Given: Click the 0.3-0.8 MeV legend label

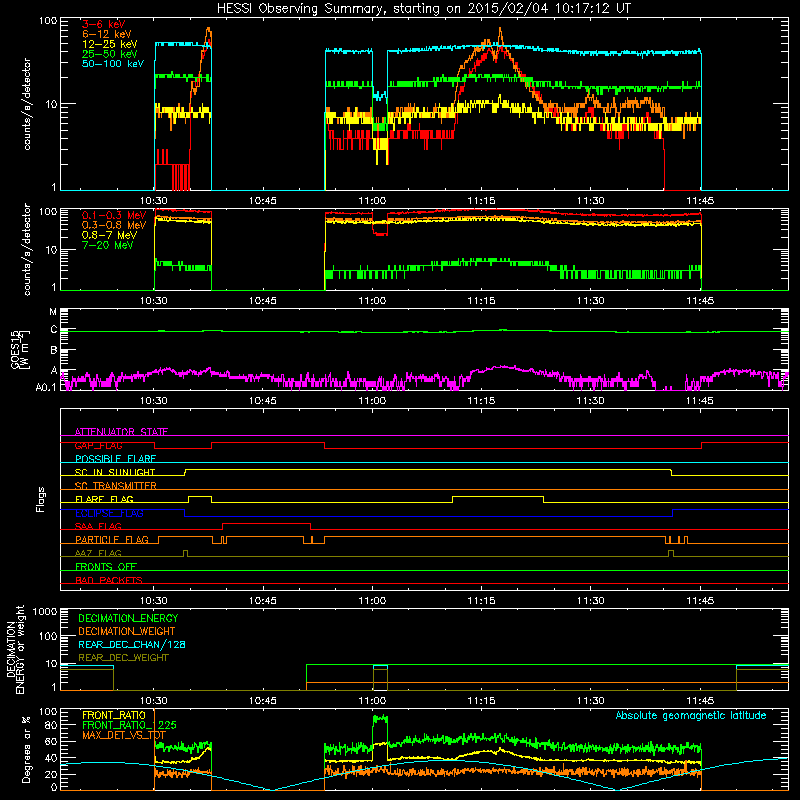Looking at the screenshot, I should pos(114,225).
